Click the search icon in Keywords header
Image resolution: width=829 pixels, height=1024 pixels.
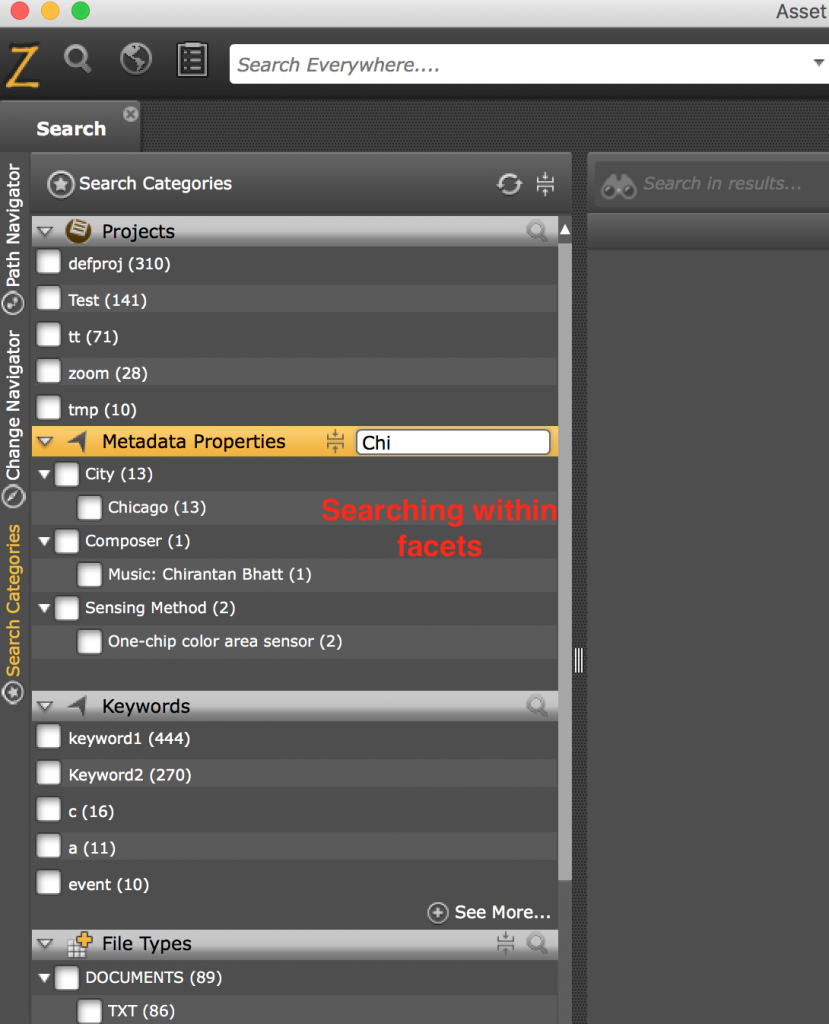tap(537, 706)
